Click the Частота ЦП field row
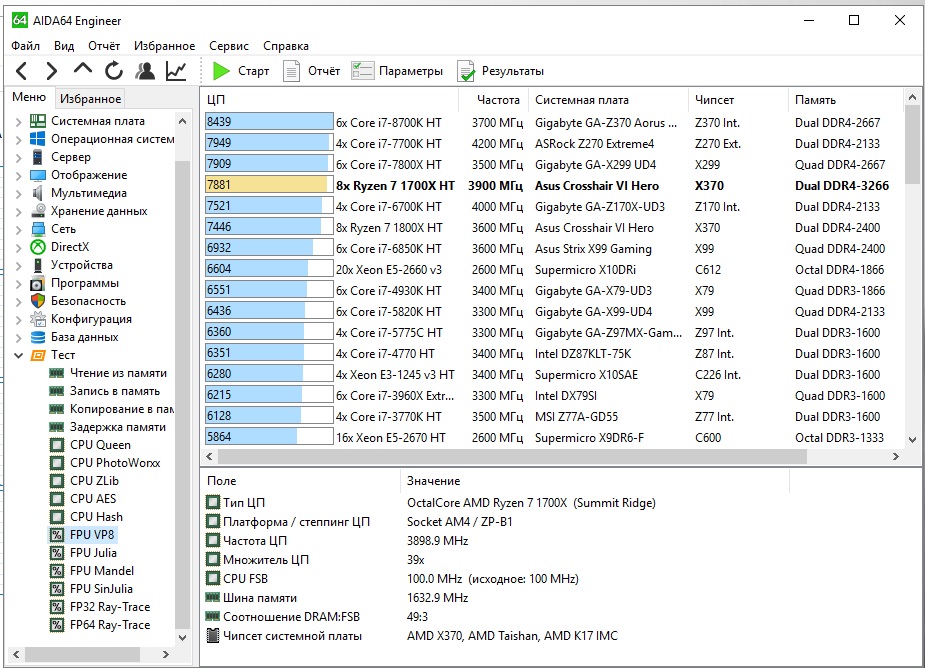 point(496,541)
